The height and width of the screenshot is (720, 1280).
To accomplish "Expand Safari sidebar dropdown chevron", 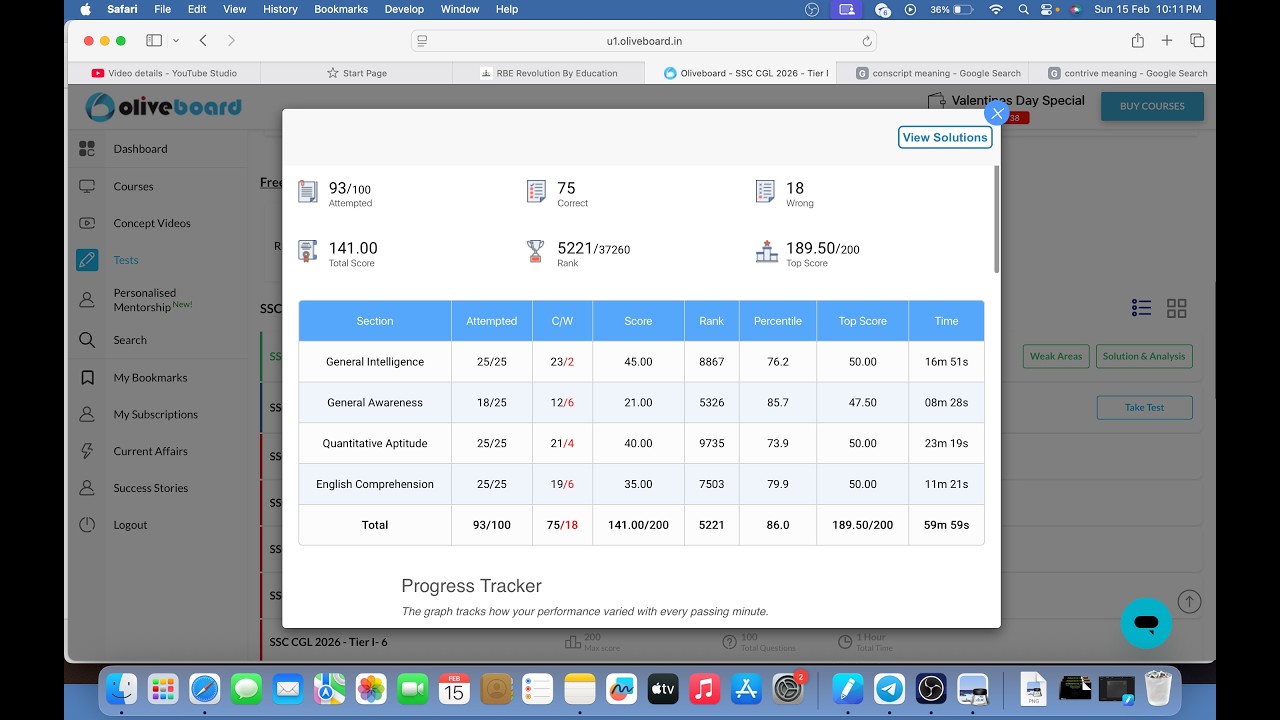I will (176, 40).
